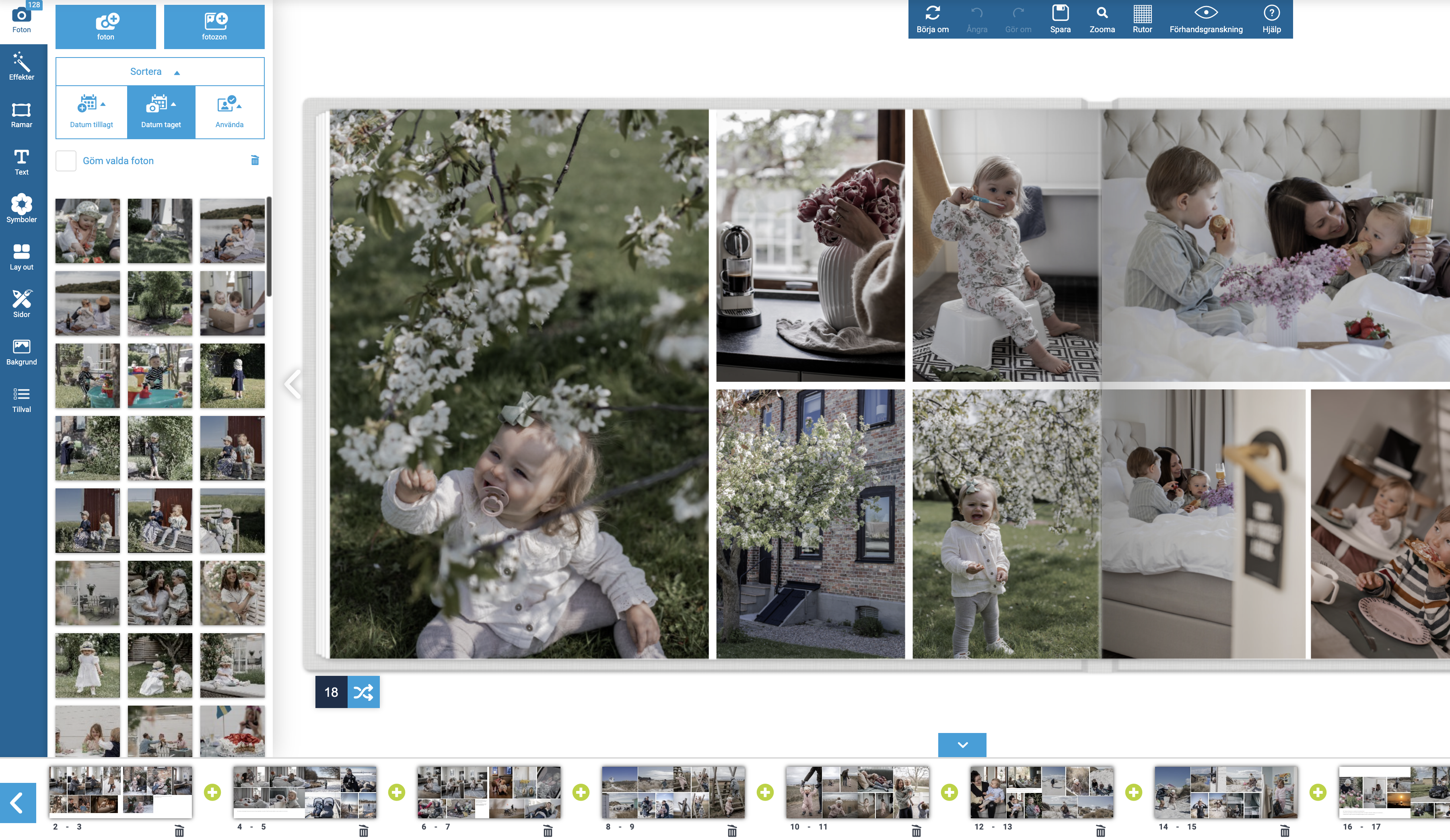
Task: Delete pages 14 - 15 with trash icon
Action: coord(1285,830)
